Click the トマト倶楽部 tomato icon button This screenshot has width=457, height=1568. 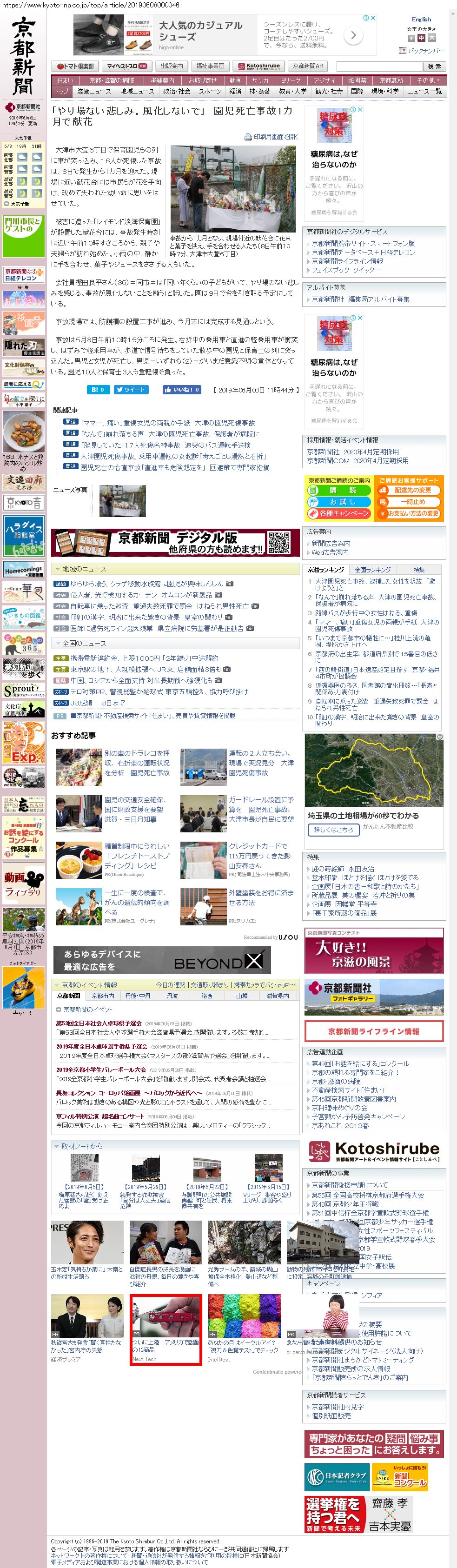coord(75,66)
